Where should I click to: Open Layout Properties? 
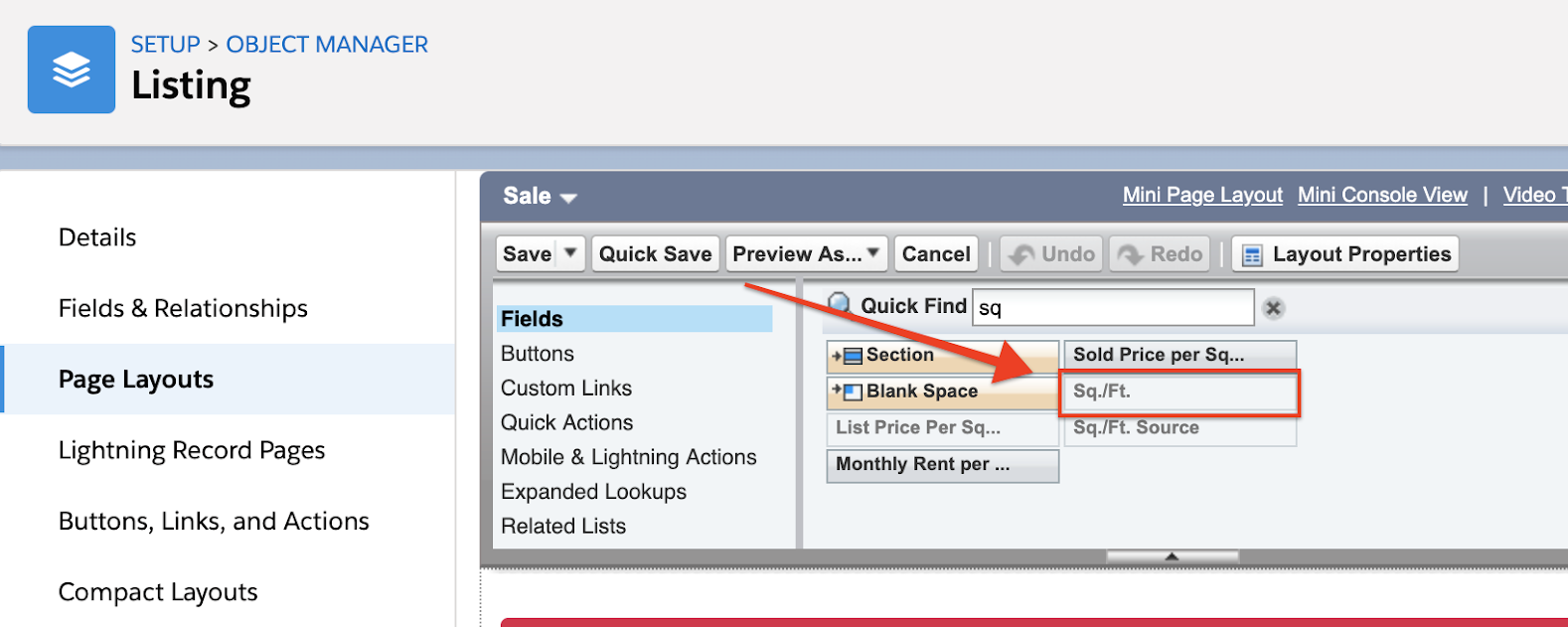[x=1343, y=253]
